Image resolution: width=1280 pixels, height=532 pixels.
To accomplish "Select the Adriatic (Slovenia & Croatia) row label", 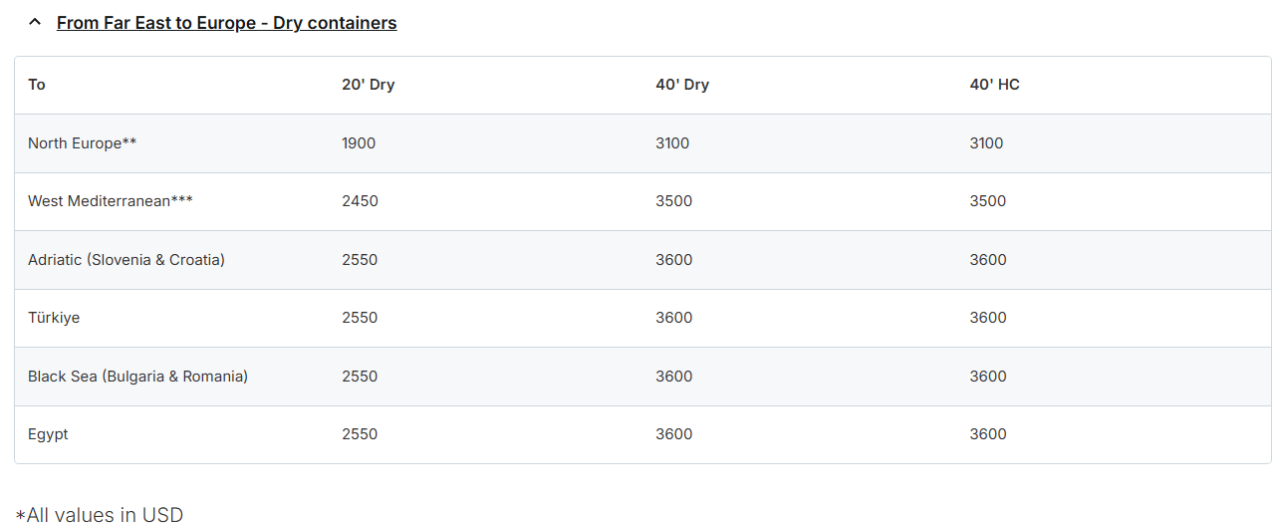I will tap(126, 260).
